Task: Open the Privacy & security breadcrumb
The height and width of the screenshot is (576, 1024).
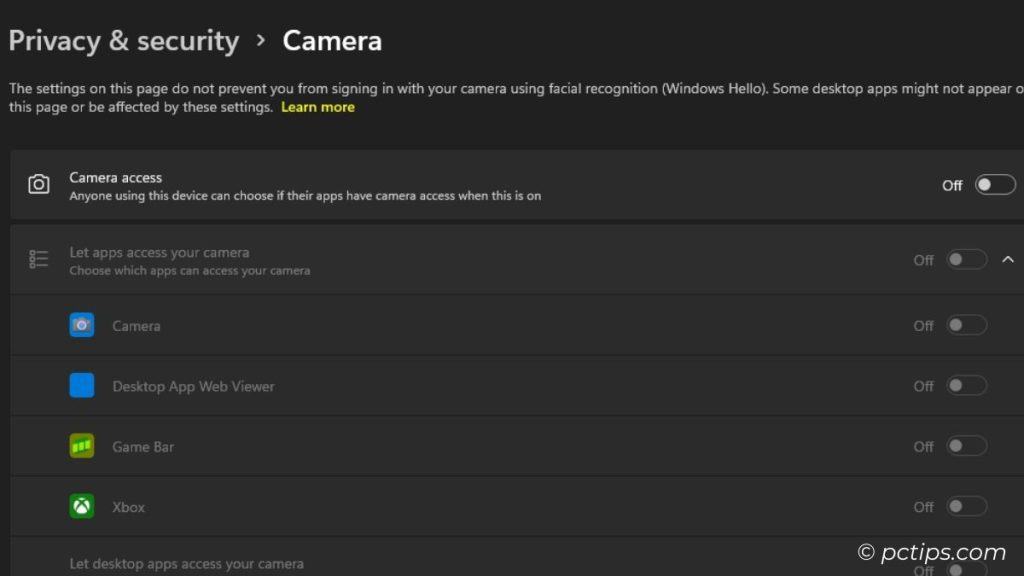Action: click(x=123, y=41)
